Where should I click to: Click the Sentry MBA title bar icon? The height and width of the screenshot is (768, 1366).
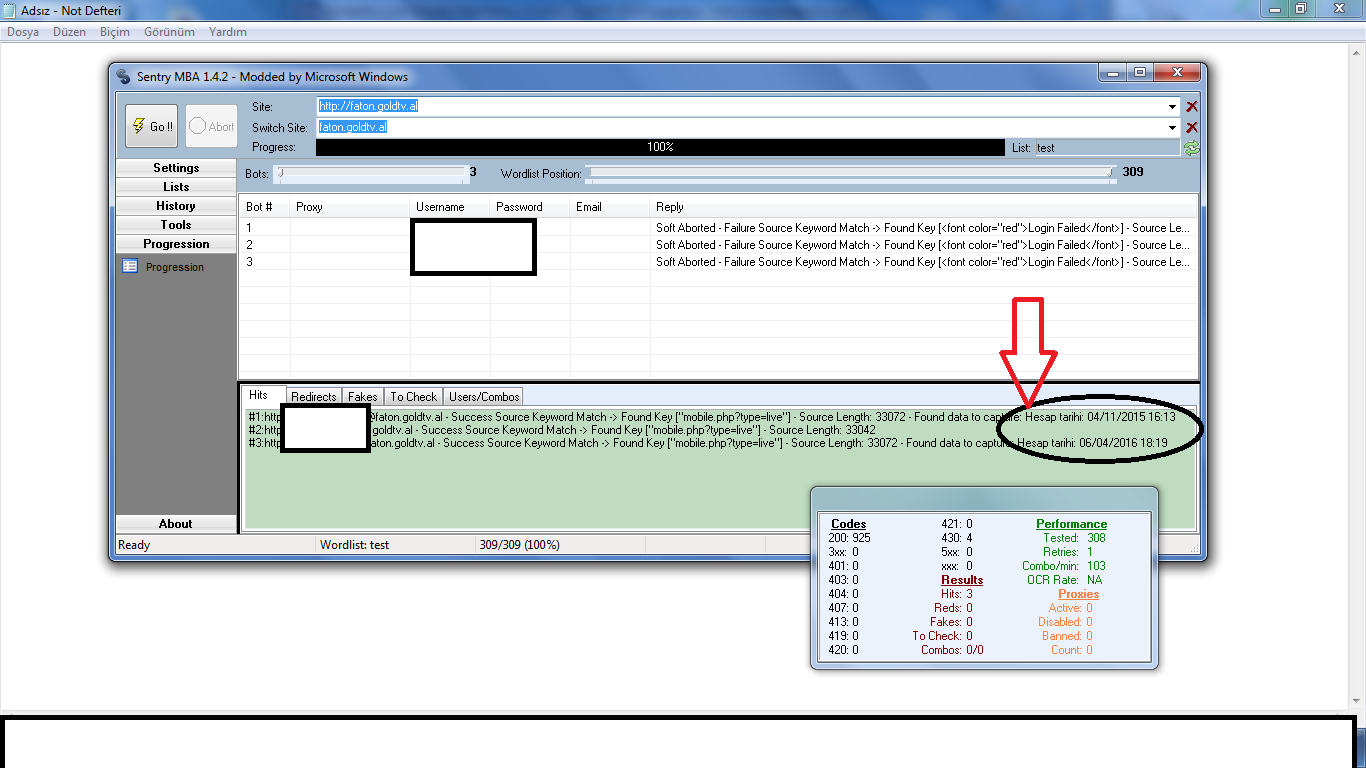[124, 77]
